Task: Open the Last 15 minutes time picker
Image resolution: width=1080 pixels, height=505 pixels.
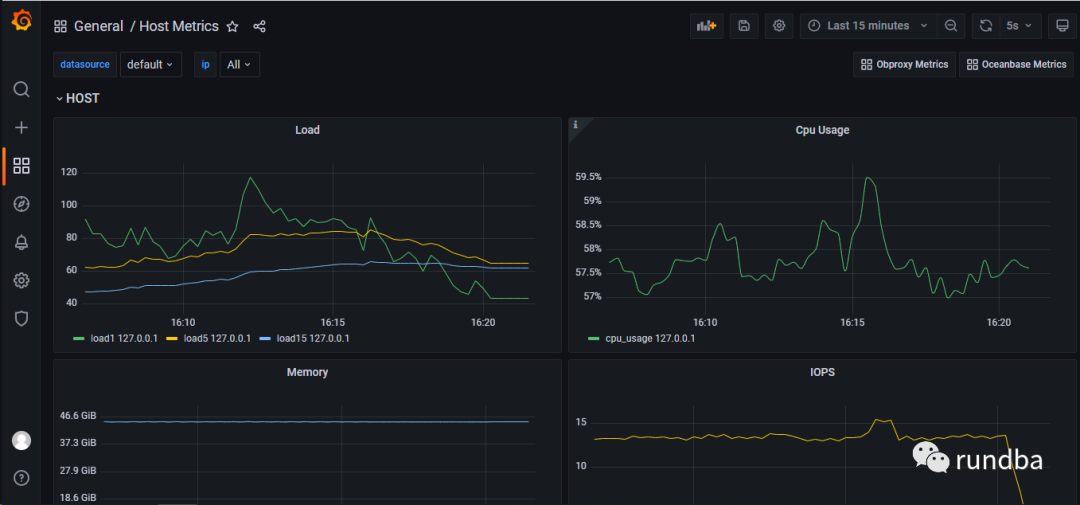Action: (868, 25)
